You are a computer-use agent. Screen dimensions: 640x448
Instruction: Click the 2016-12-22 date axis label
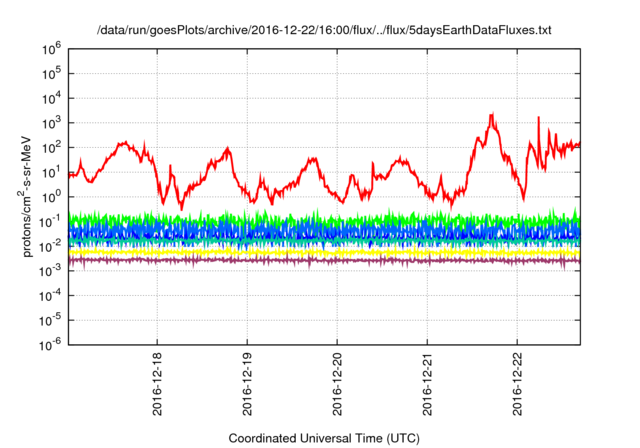518,384
